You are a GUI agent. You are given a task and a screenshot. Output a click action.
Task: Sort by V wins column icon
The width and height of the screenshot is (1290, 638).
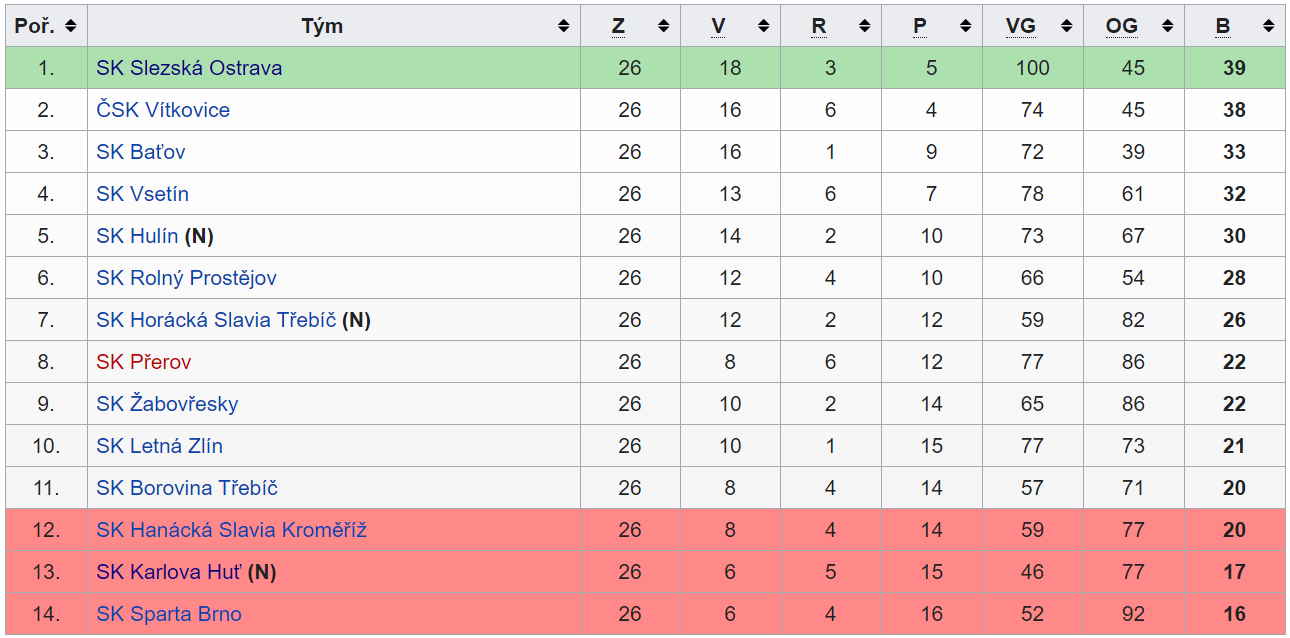tap(765, 26)
